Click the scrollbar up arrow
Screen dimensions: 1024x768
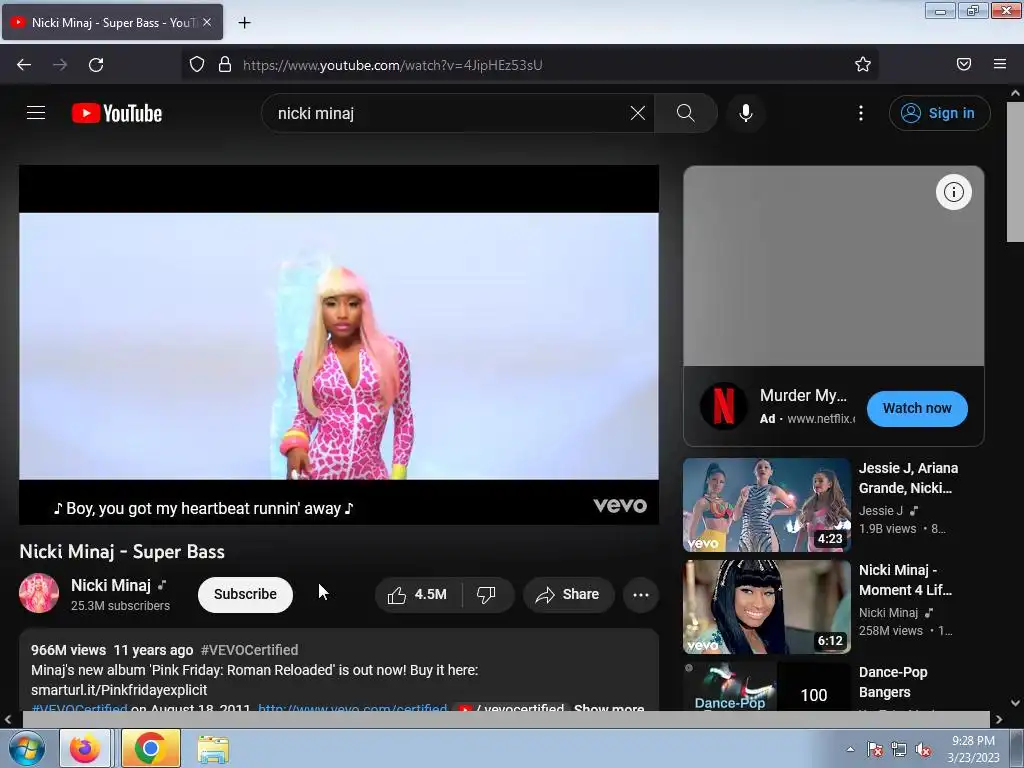tap(1015, 93)
